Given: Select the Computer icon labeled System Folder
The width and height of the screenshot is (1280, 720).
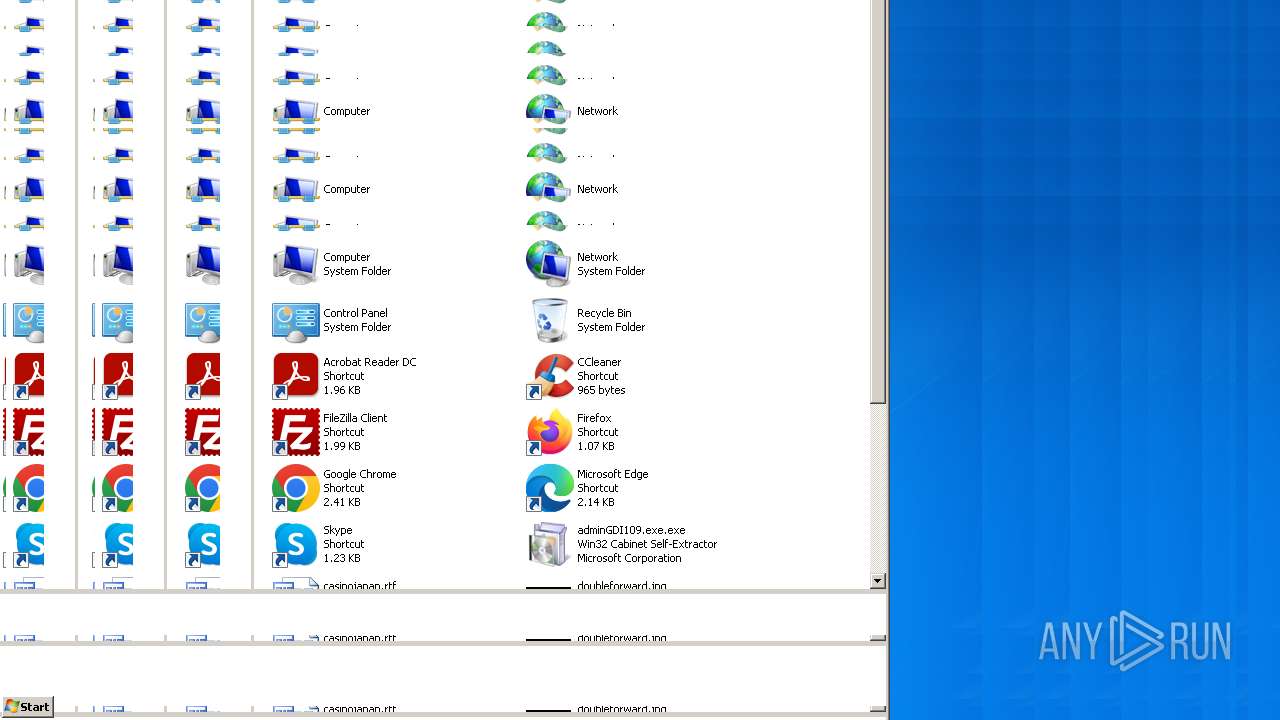Looking at the screenshot, I should tap(296, 264).
